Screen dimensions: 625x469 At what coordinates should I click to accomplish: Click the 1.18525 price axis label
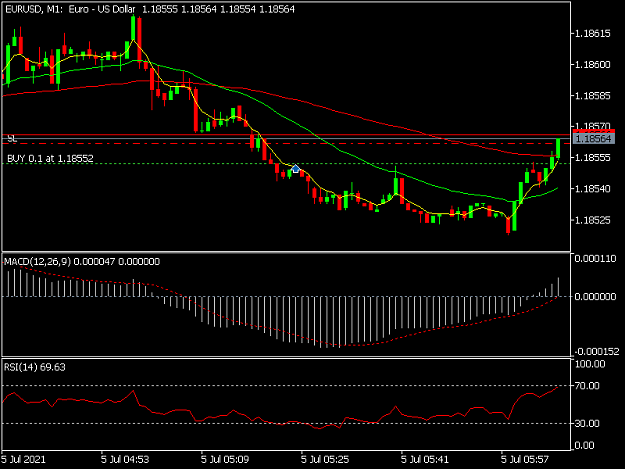pos(593,220)
